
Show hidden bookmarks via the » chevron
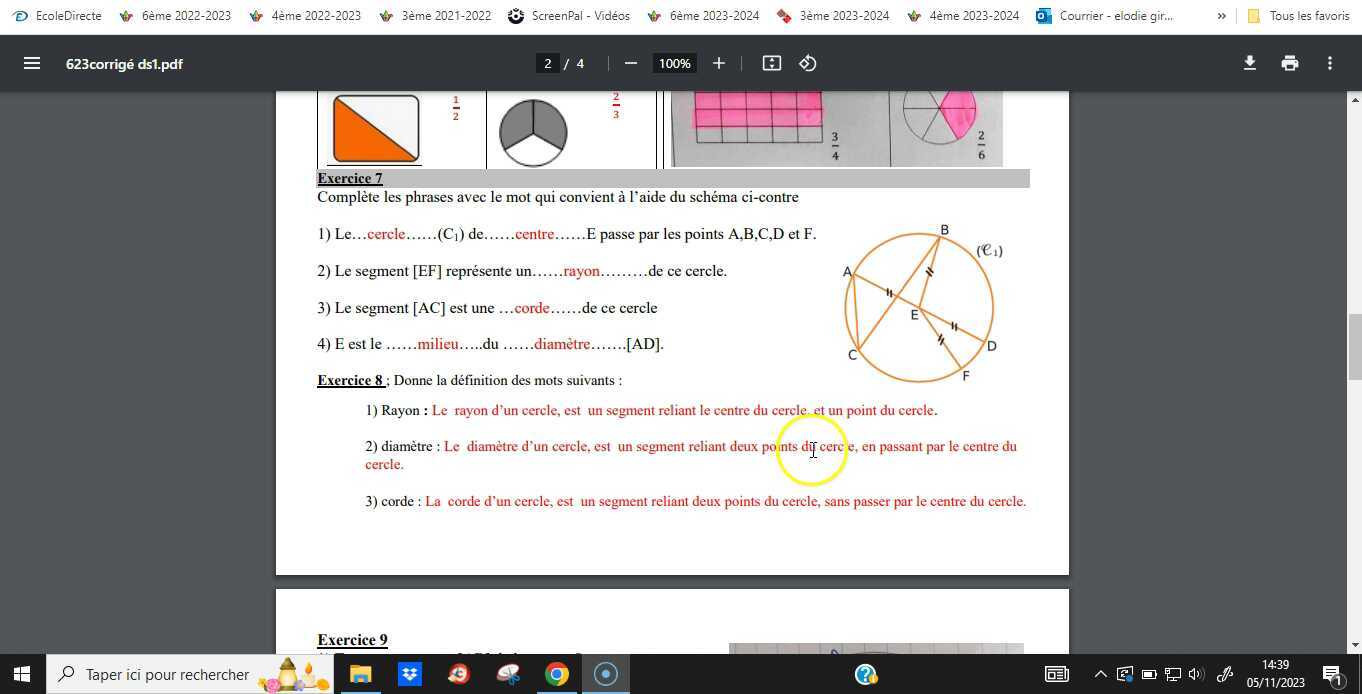pyautogui.click(x=1221, y=15)
